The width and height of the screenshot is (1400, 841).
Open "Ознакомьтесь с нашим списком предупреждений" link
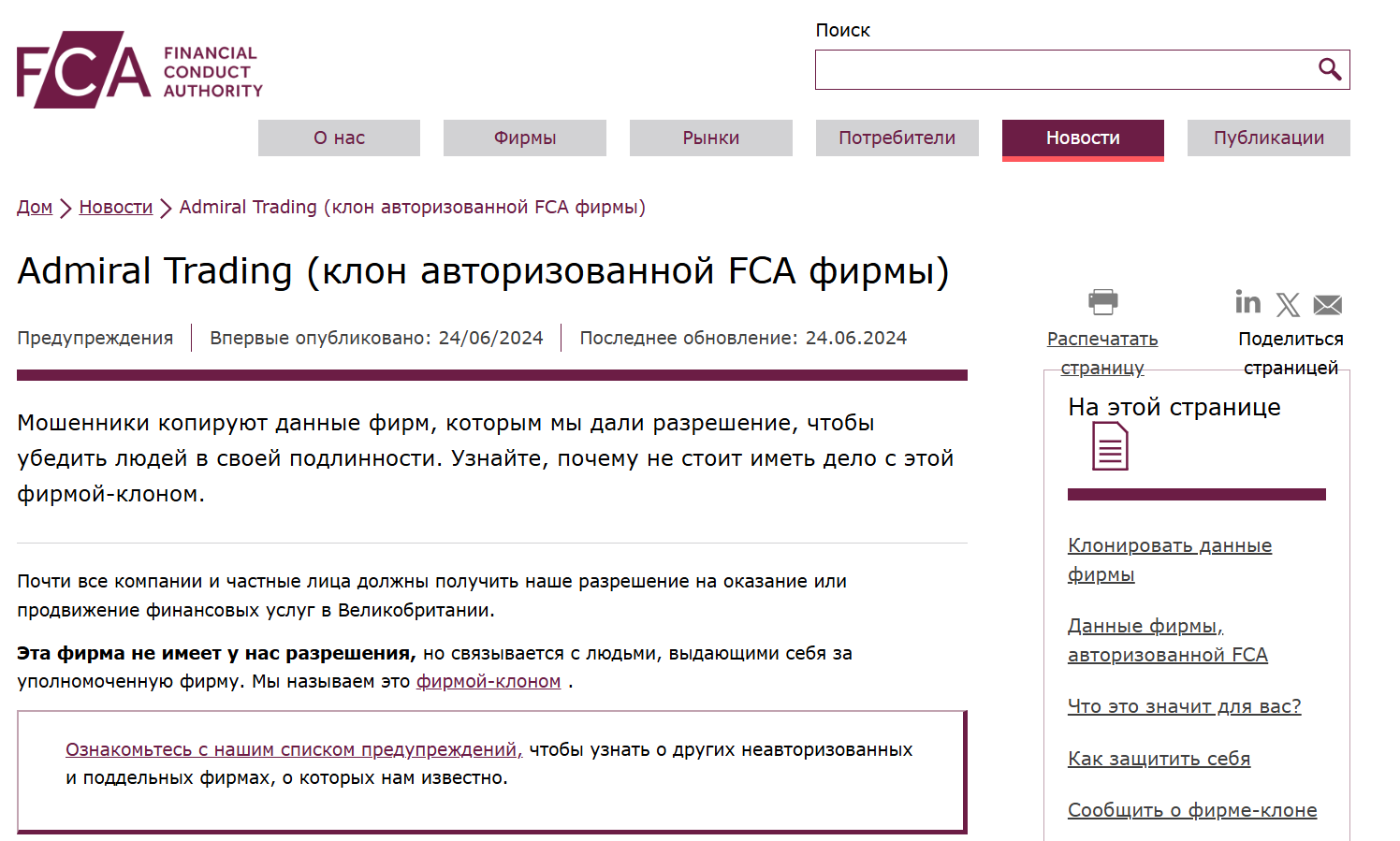(294, 749)
